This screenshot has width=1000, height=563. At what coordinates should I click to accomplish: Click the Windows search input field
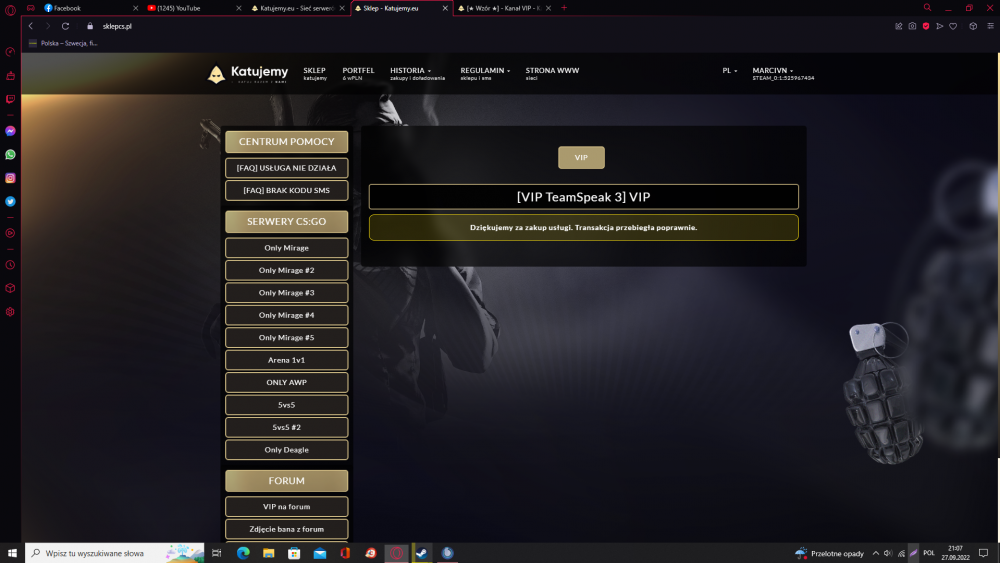(x=115, y=553)
